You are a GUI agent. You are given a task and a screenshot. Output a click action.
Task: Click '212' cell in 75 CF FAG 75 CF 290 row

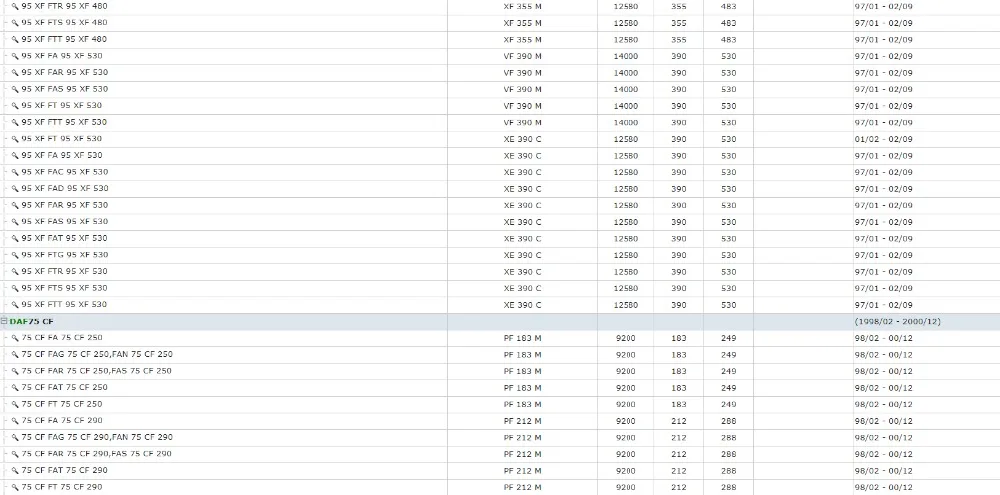point(679,438)
